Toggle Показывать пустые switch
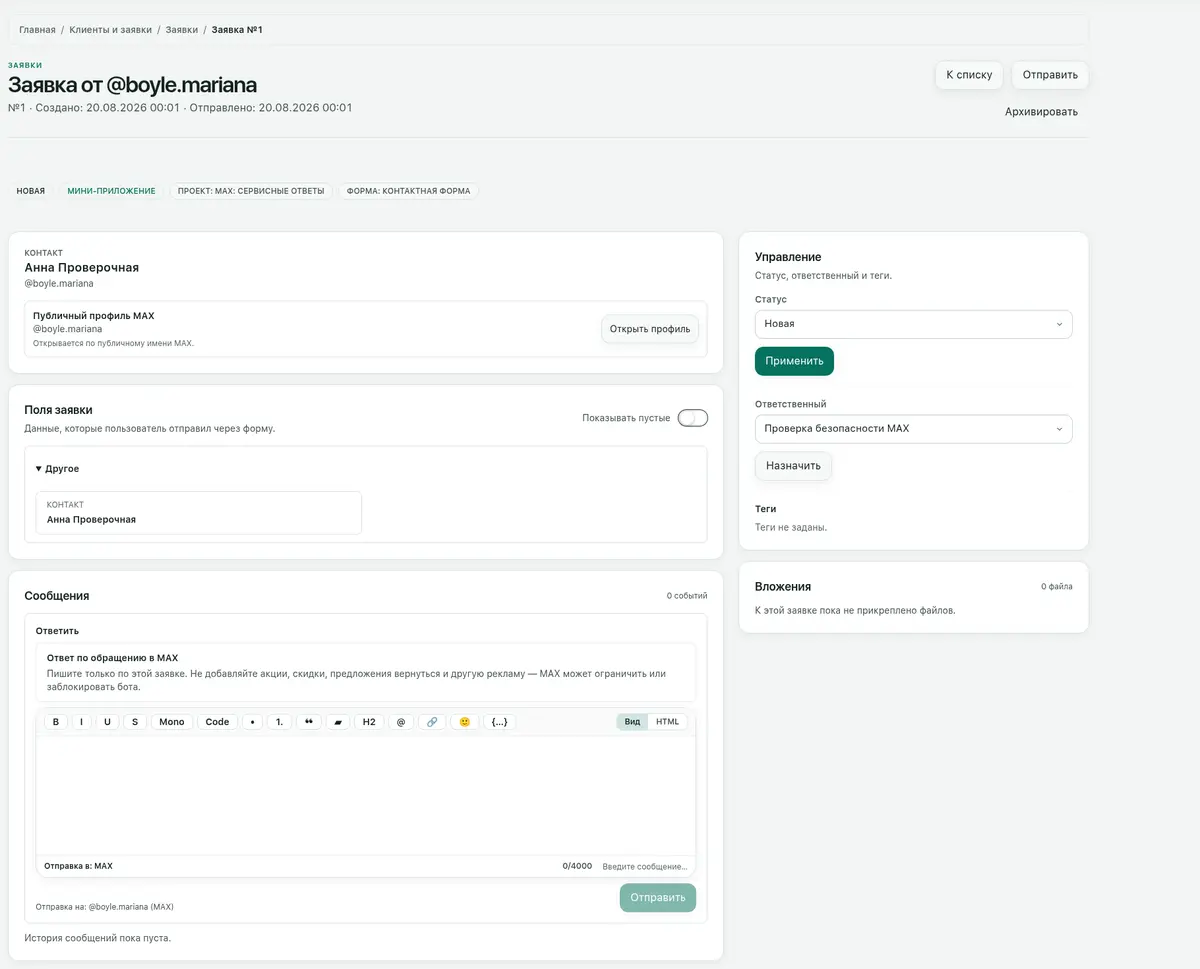 tap(693, 418)
